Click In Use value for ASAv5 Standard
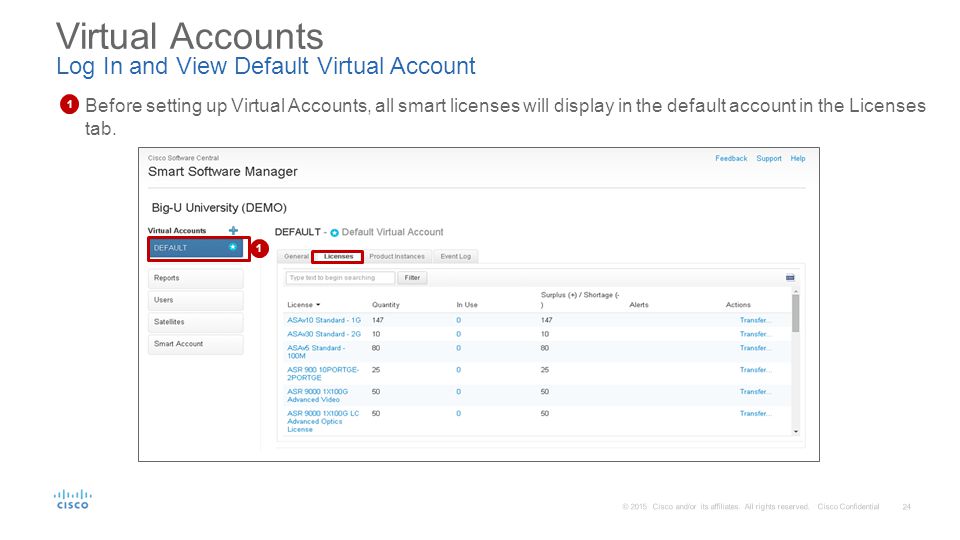This screenshot has width=960, height=540. pos(459,348)
